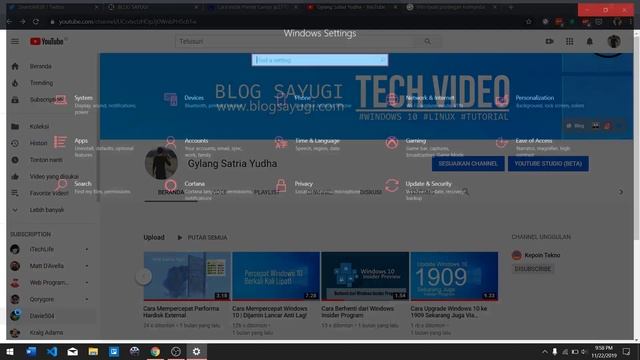The image size is (640, 360).
Task: Click the uploads carousel previous arrow
Action: [143, 277]
